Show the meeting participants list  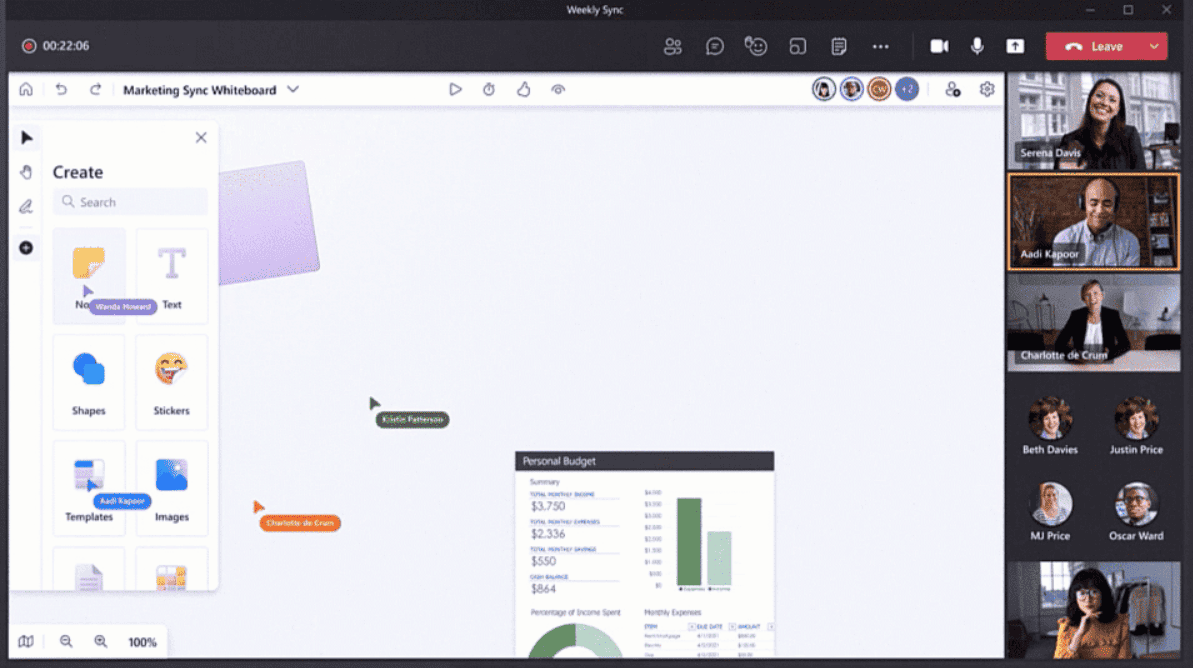coord(673,46)
